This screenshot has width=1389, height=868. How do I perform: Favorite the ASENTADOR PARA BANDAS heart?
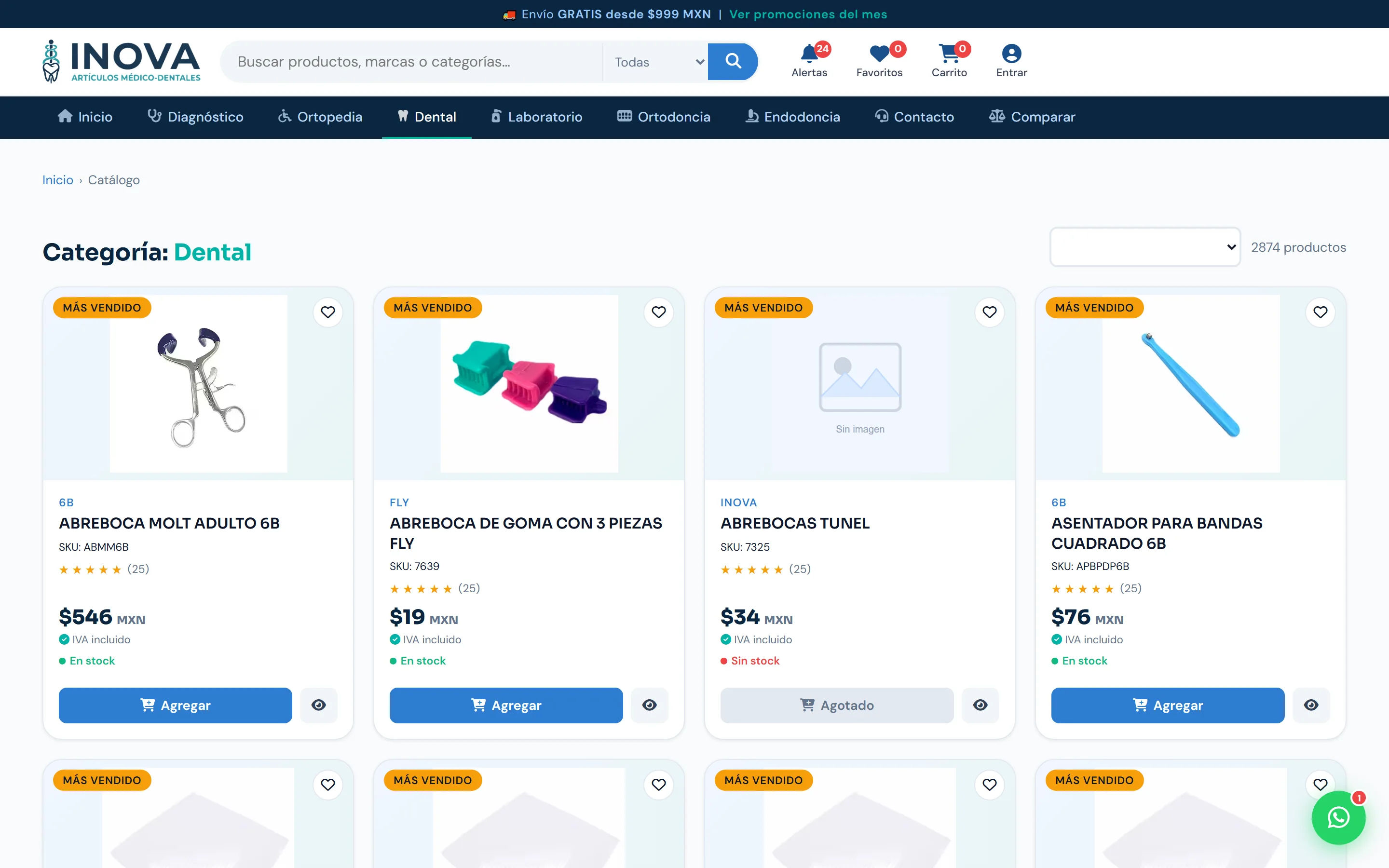[1320, 312]
